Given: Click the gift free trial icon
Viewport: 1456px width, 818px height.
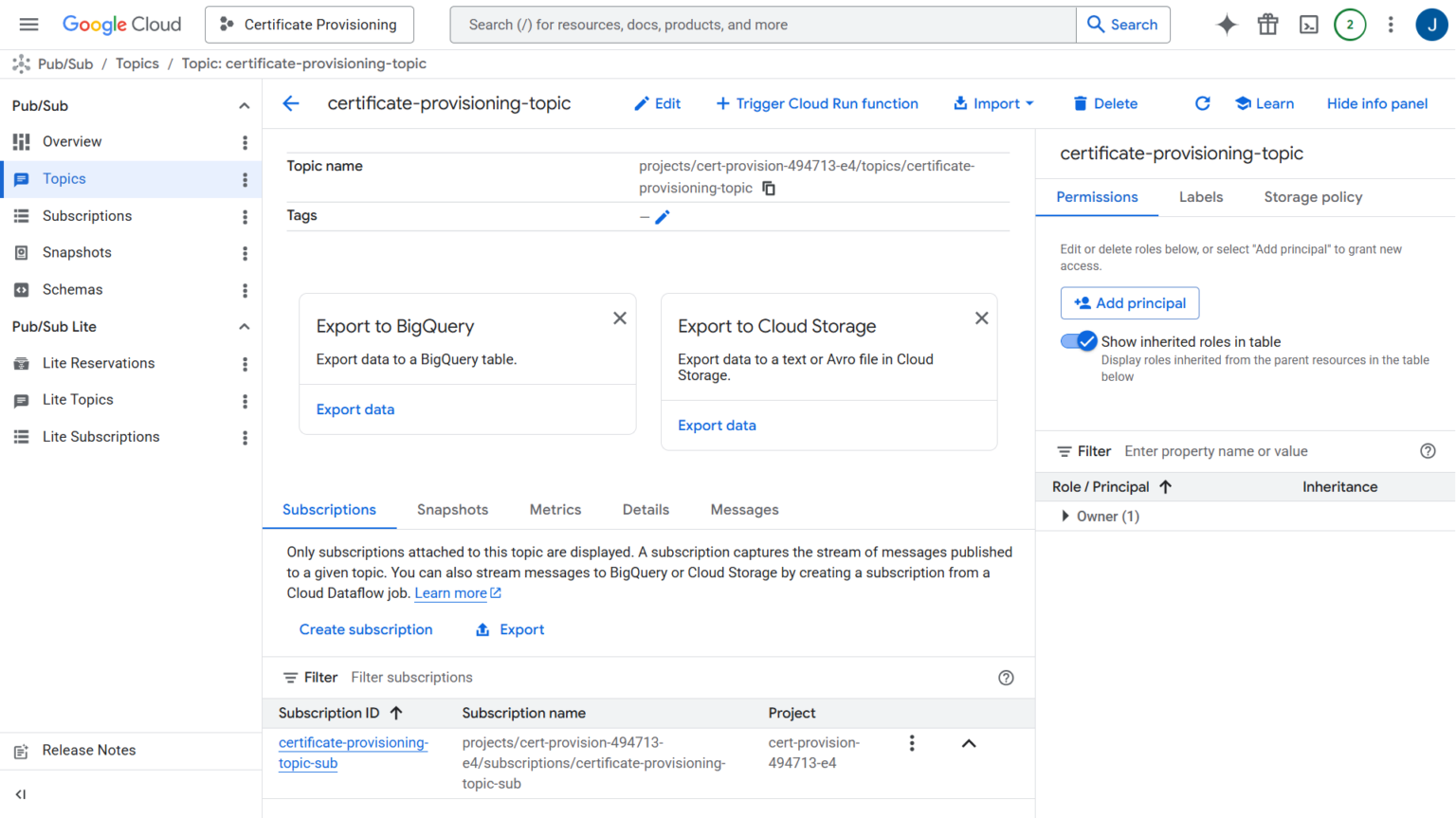Looking at the screenshot, I should (1267, 25).
